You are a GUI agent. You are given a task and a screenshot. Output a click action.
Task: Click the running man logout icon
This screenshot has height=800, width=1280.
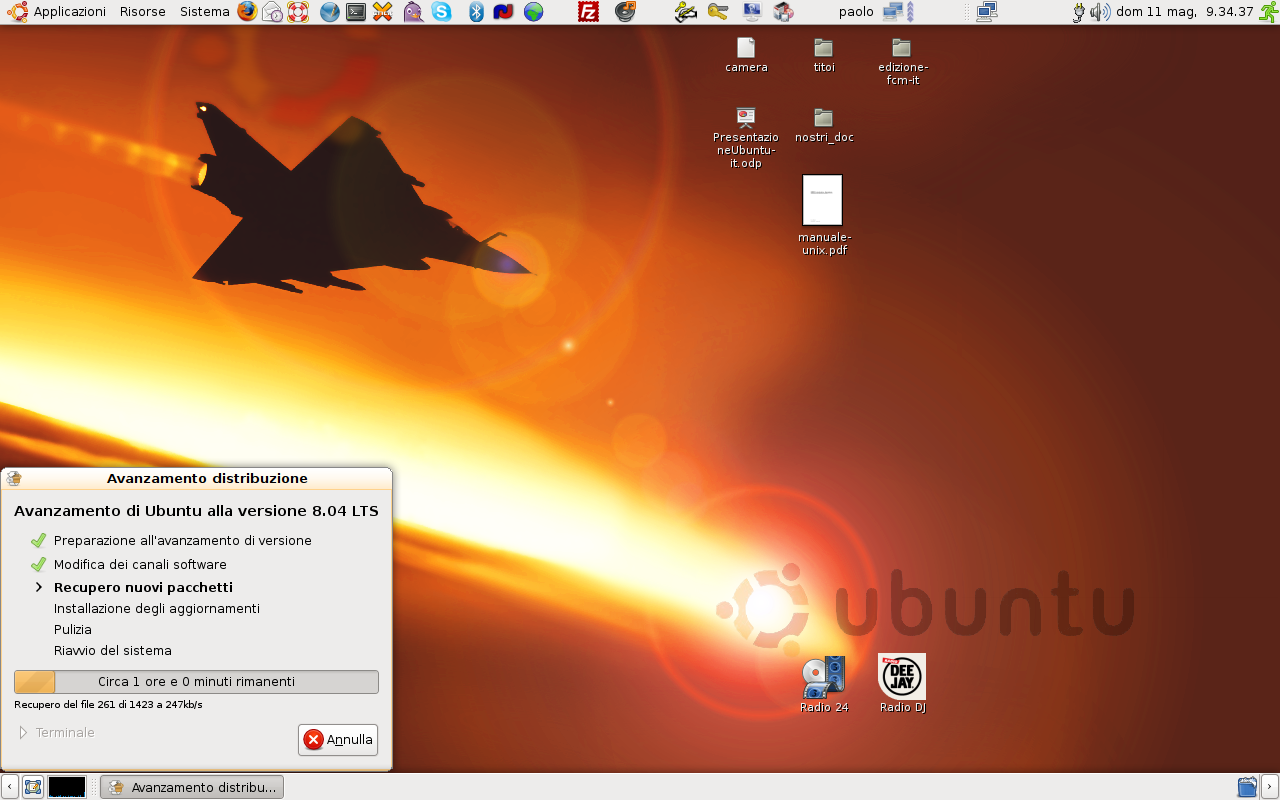1268,12
